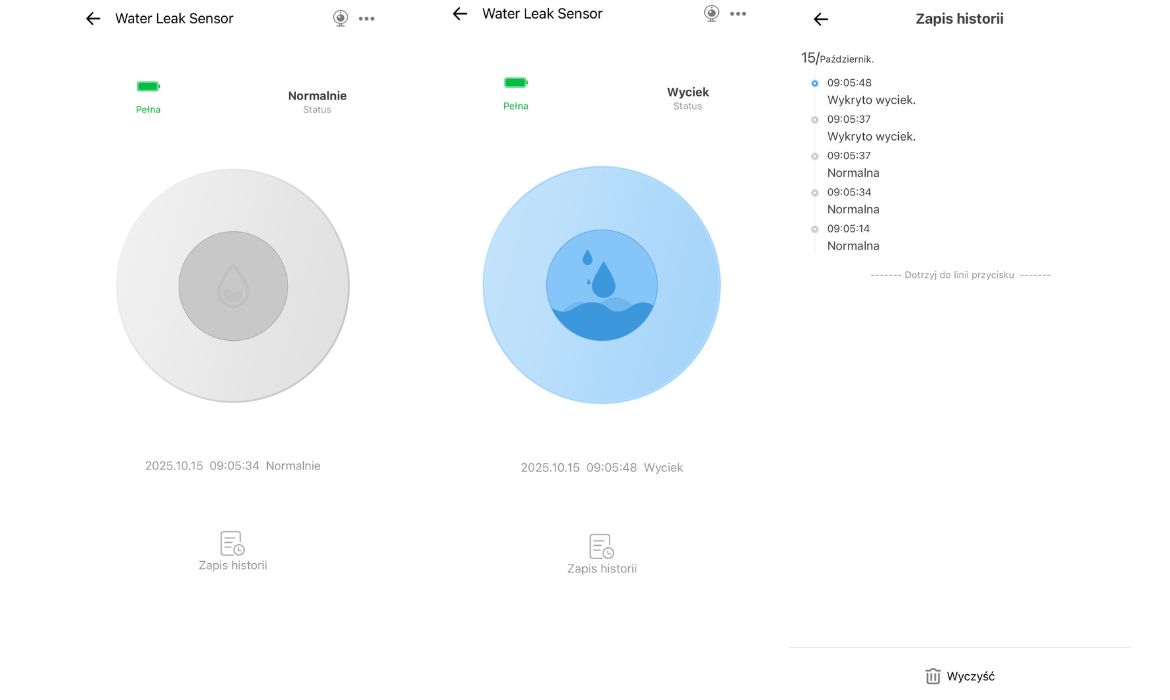Go back from the Normalnie status sensor screen
The height and width of the screenshot is (700, 1170).
(93, 19)
